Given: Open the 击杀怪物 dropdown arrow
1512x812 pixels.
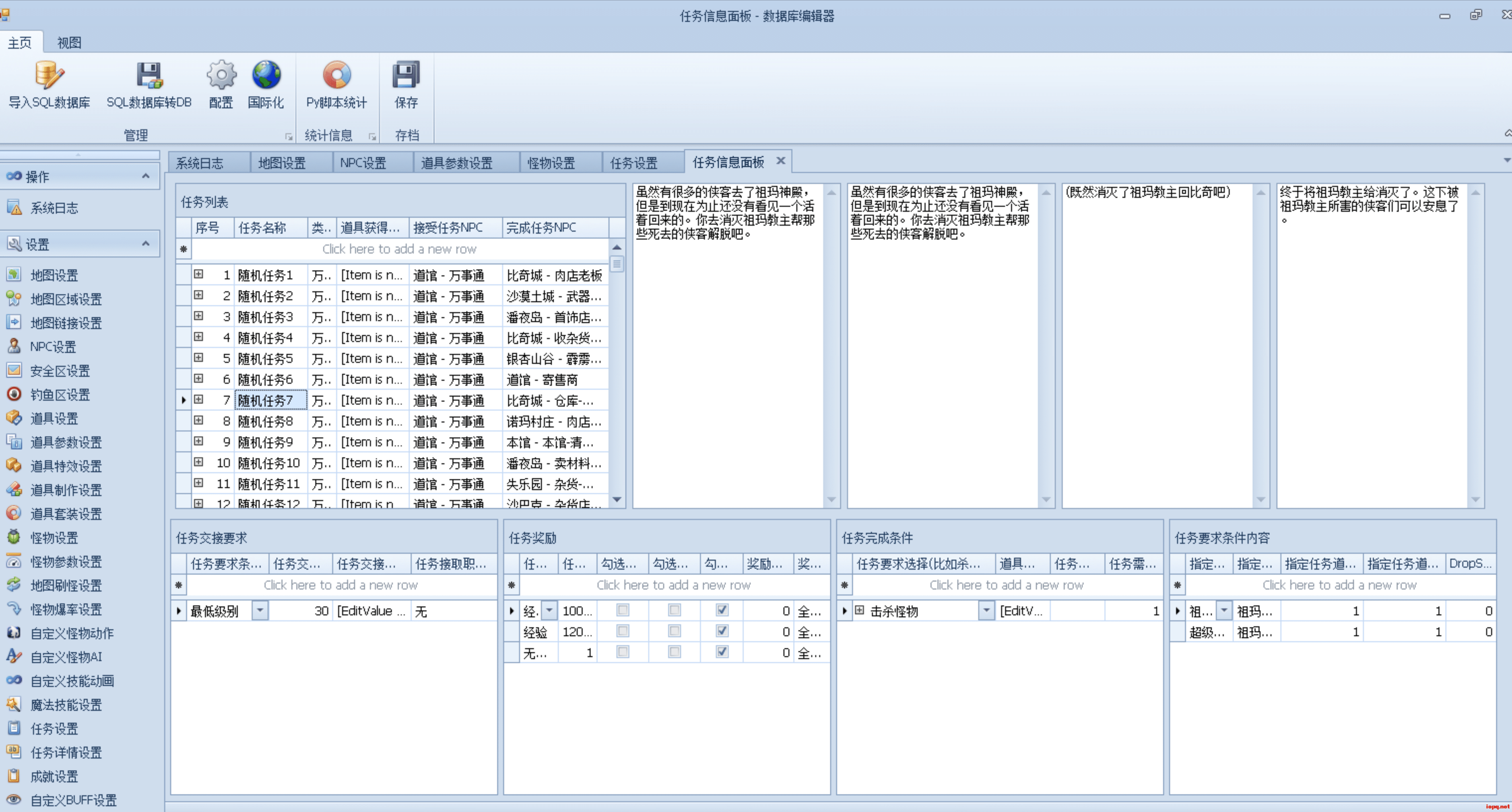Looking at the screenshot, I should coord(986,611).
